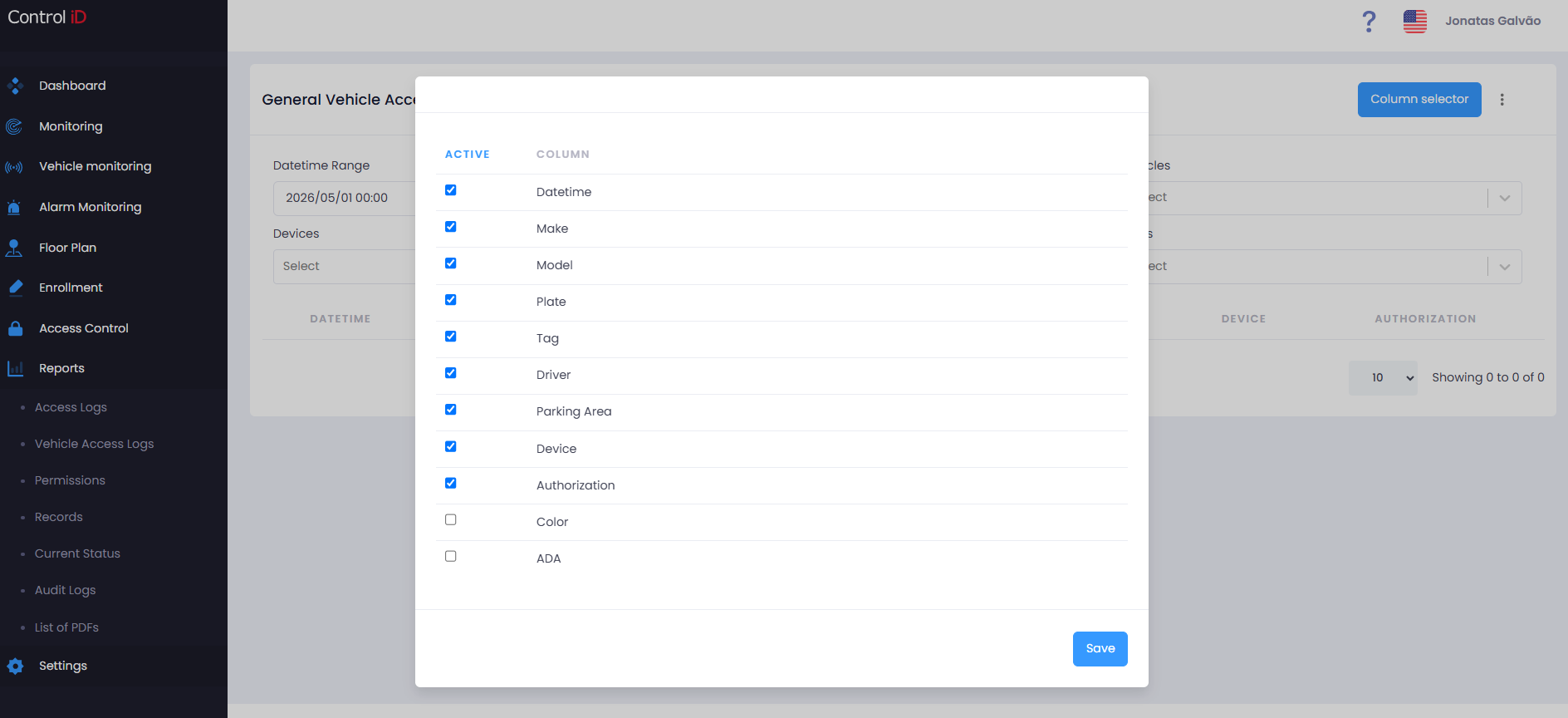Uncheck the Authorization column checkbox
Screen dimensions: 1568x718
pos(451,483)
